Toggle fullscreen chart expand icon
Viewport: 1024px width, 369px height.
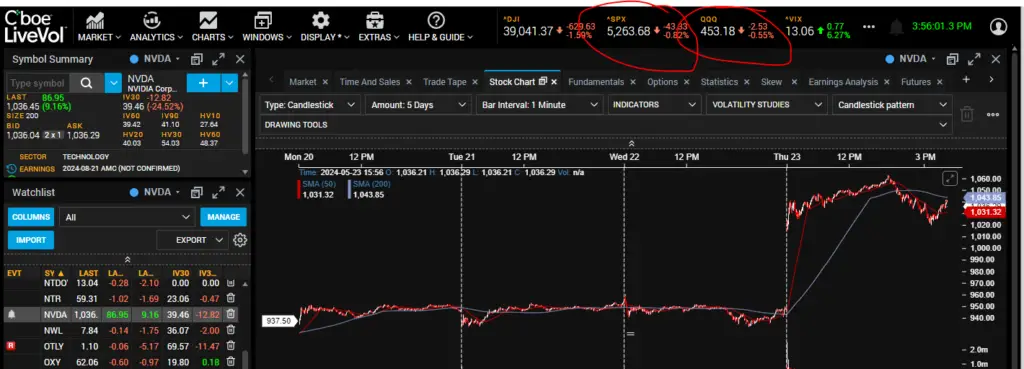950,178
